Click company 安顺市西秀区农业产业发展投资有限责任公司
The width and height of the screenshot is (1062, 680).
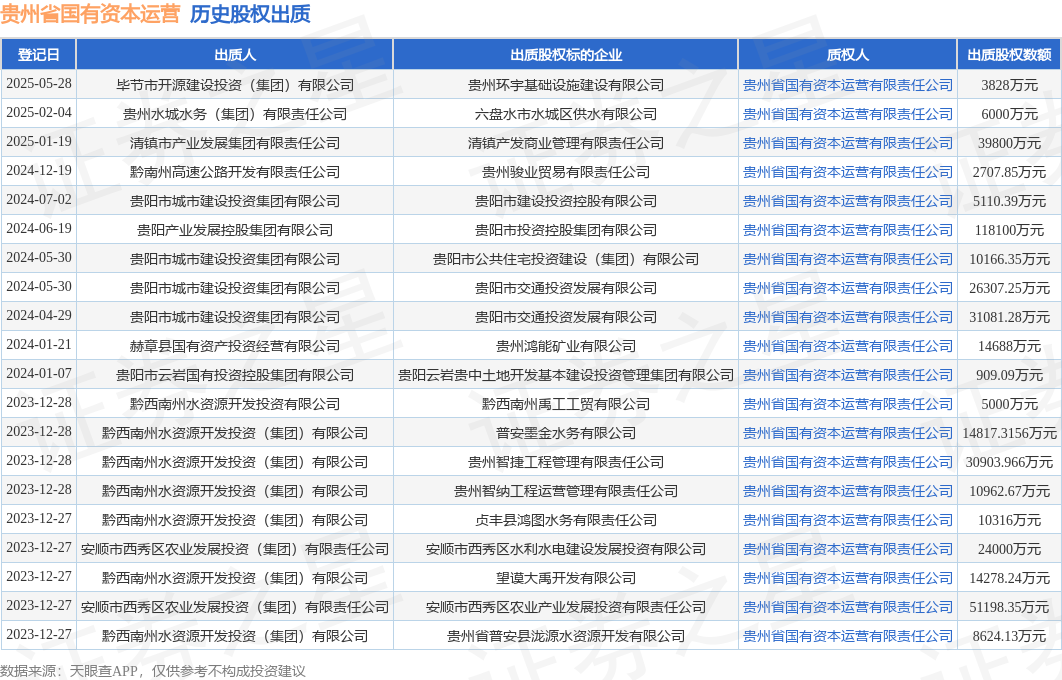566,608
